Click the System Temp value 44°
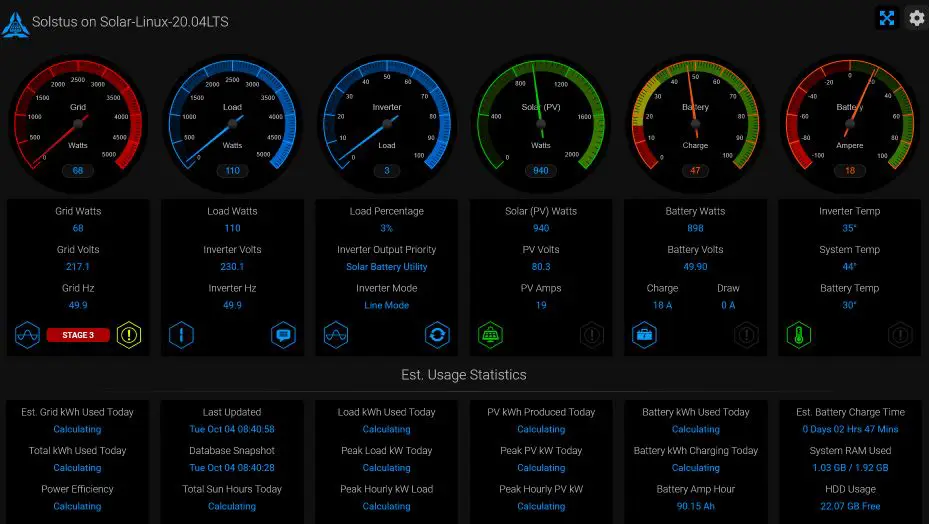Viewport: 929px width, 524px height. pos(850,267)
